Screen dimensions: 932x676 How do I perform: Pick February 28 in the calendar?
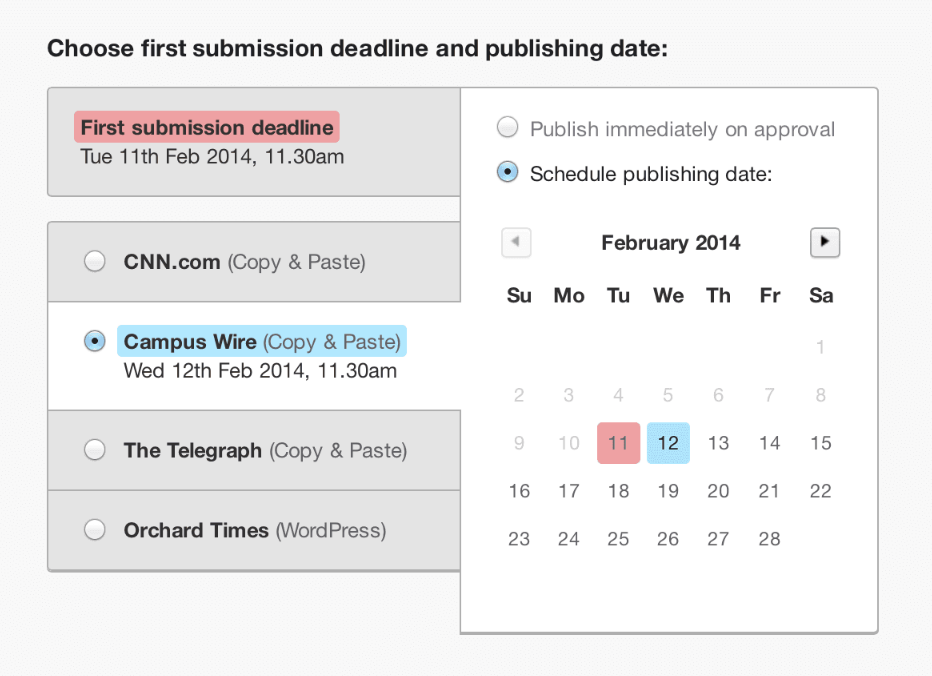pyautogui.click(x=769, y=539)
